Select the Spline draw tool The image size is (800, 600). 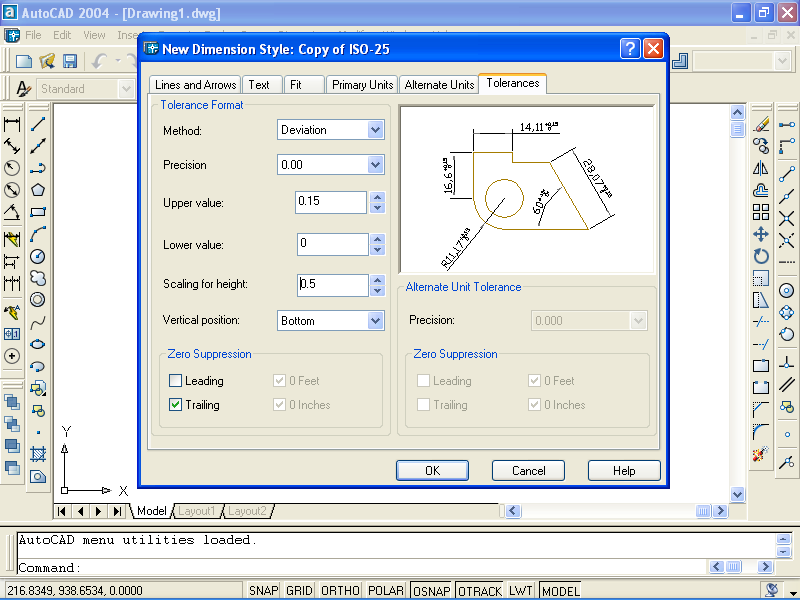38,322
